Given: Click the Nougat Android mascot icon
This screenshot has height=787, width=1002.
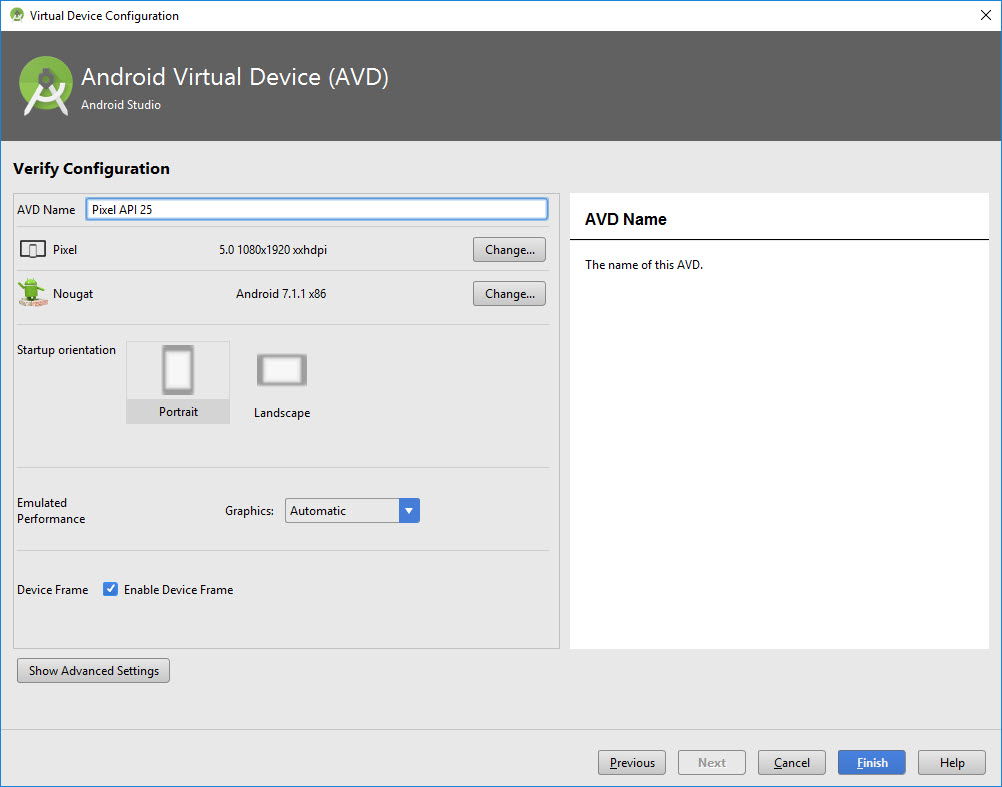Looking at the screenshot, I should coord(32,292).
